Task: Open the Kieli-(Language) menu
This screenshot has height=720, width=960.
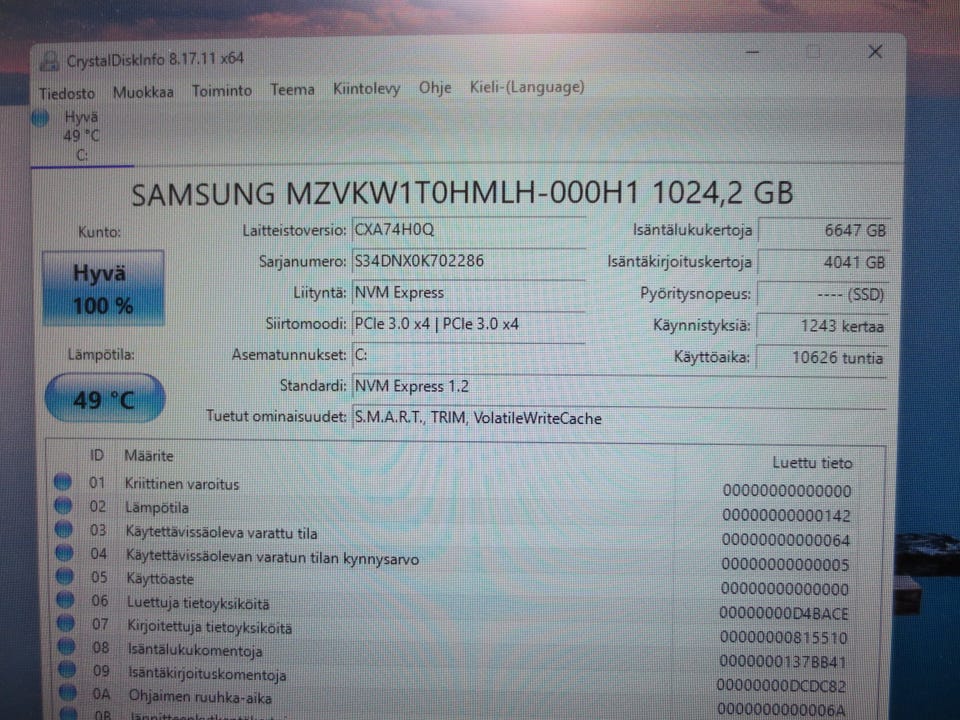Action: (x=527, y=87)
